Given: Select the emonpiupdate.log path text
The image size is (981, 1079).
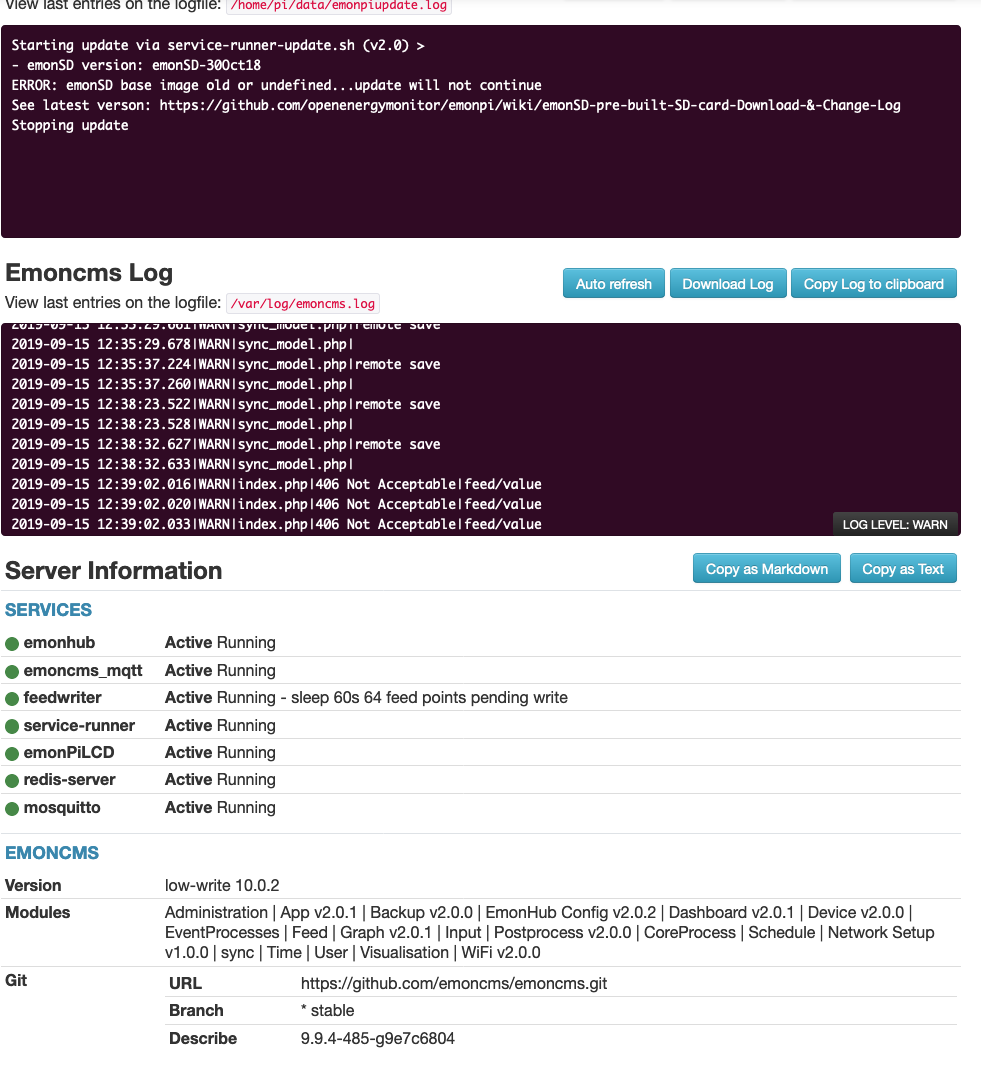Looking at the screenshot, I should [338, 6].
